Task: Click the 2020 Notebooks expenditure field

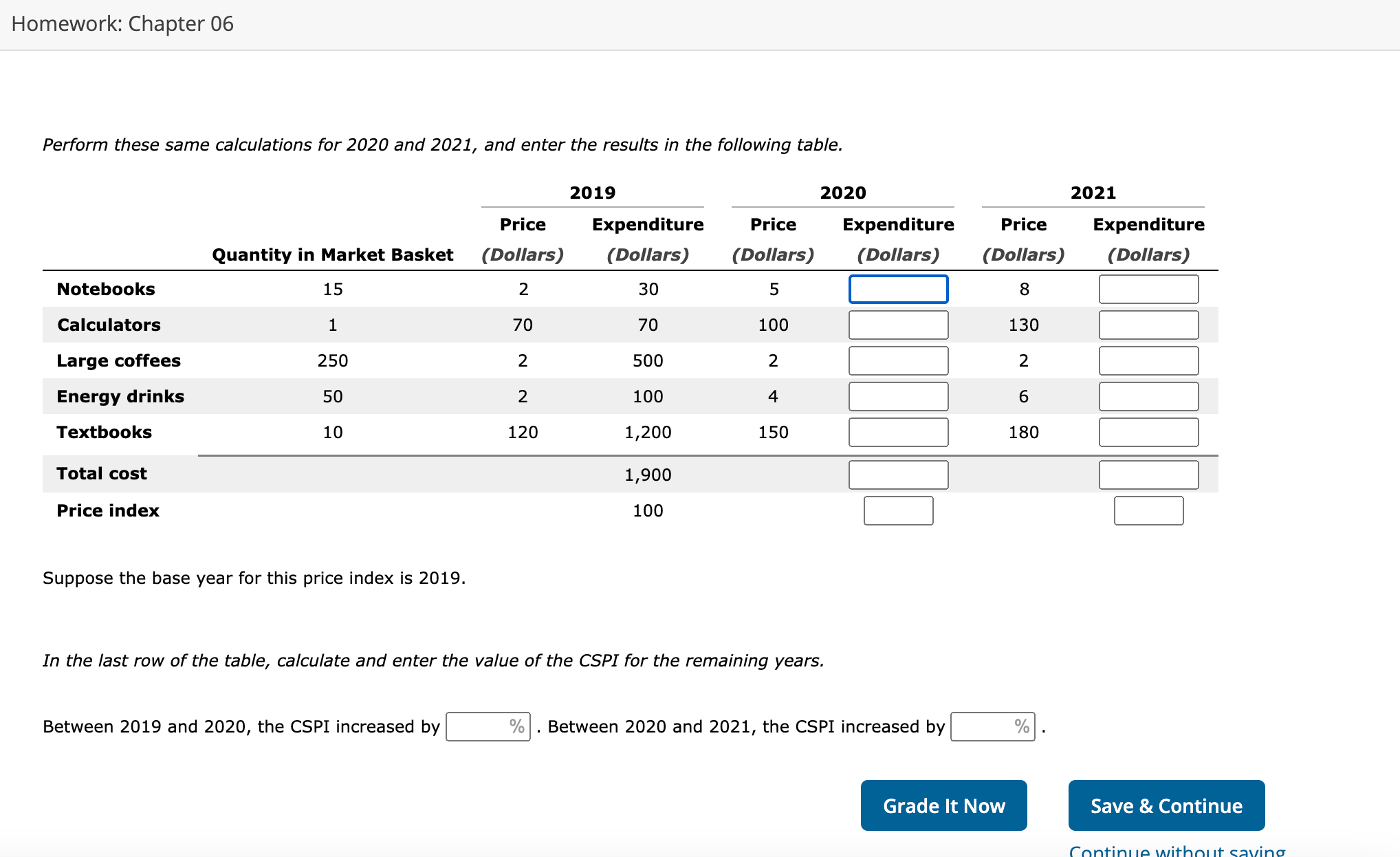Action: (x=898, y=289)
